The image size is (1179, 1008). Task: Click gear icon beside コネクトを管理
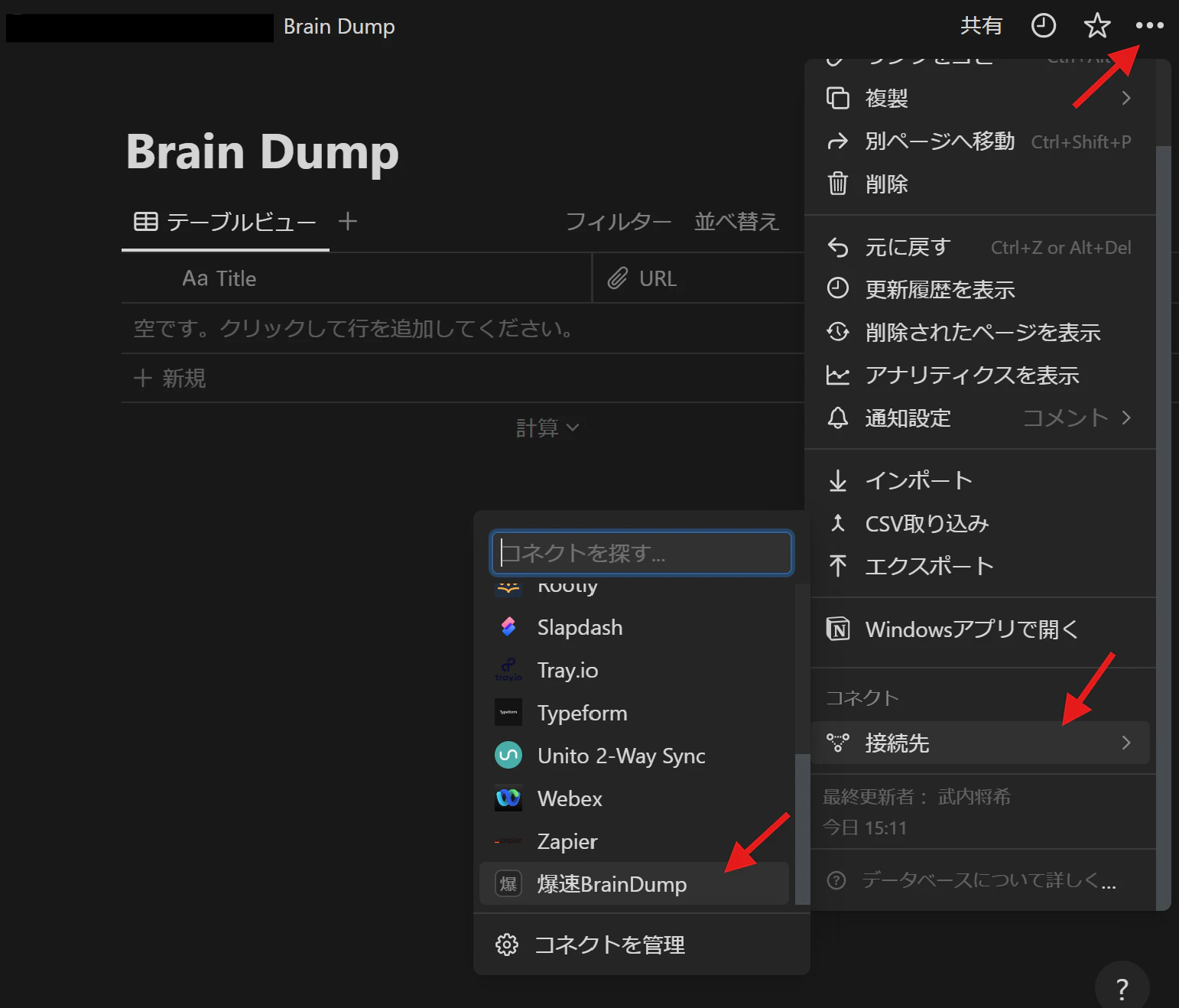506,945
